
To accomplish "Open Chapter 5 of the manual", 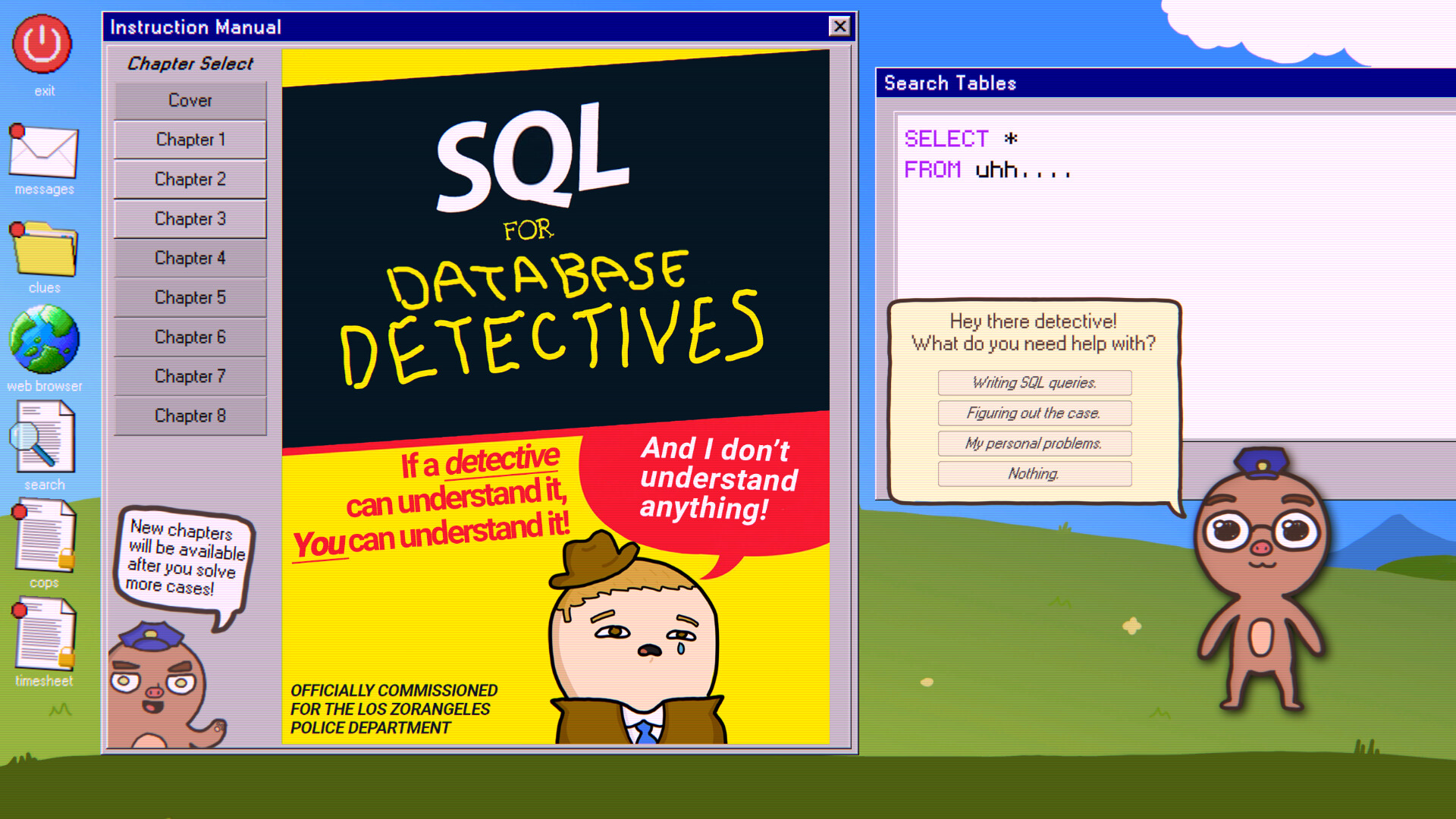I will click(x=189, y=297).
